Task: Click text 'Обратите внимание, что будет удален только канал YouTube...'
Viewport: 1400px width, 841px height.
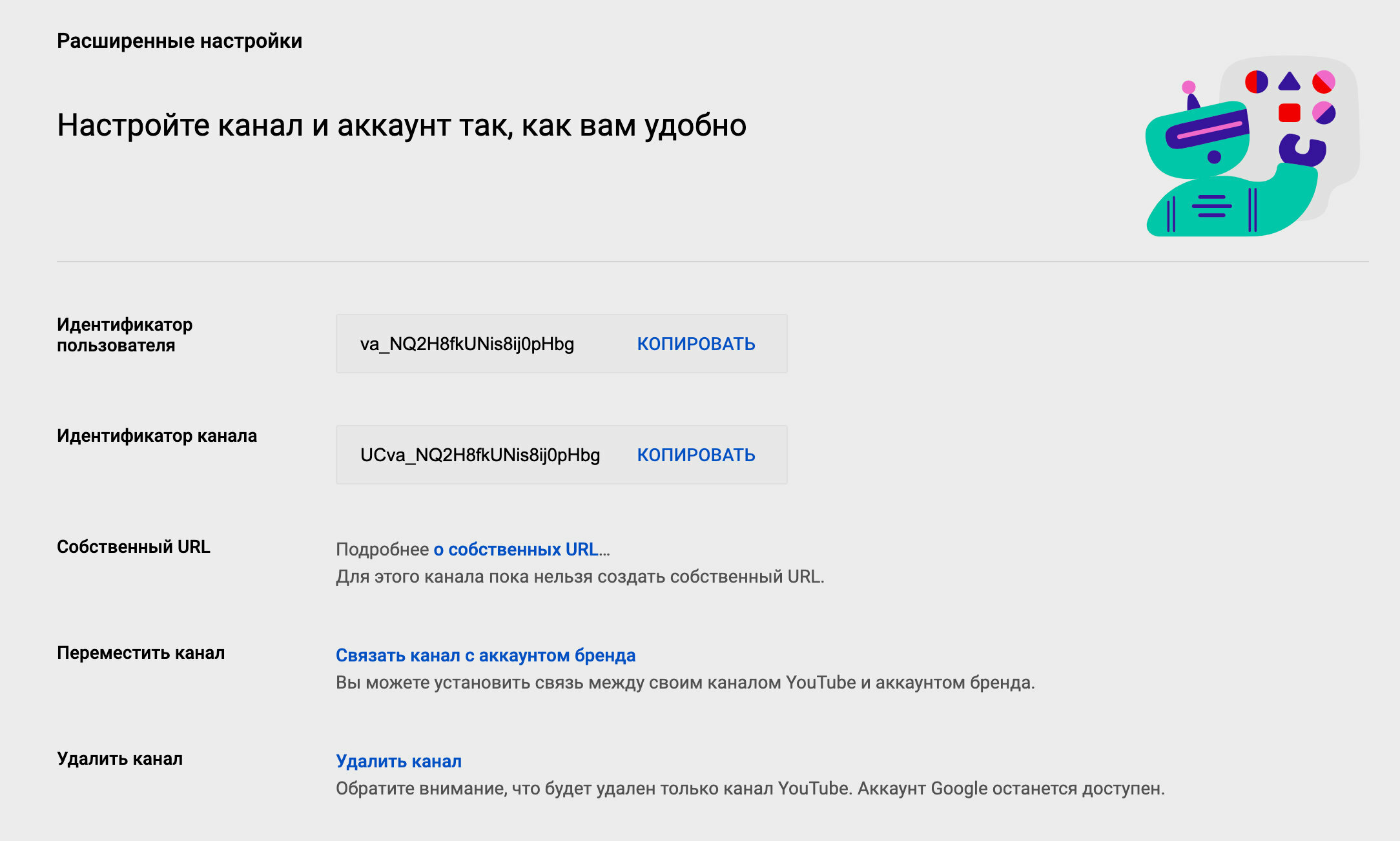Action: click(750, 788)
